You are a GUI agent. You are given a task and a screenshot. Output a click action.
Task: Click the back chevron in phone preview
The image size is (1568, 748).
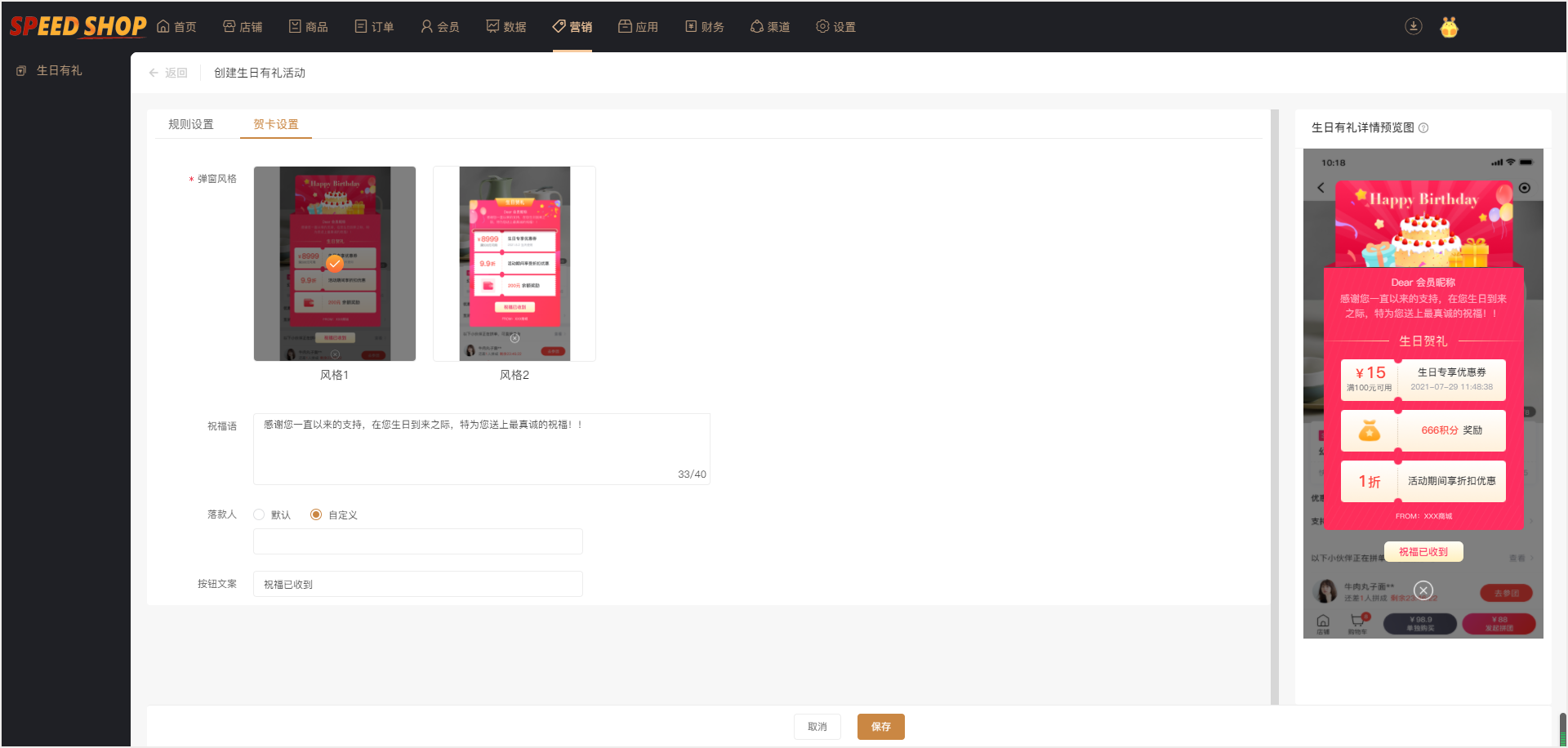click(1321, 188)
